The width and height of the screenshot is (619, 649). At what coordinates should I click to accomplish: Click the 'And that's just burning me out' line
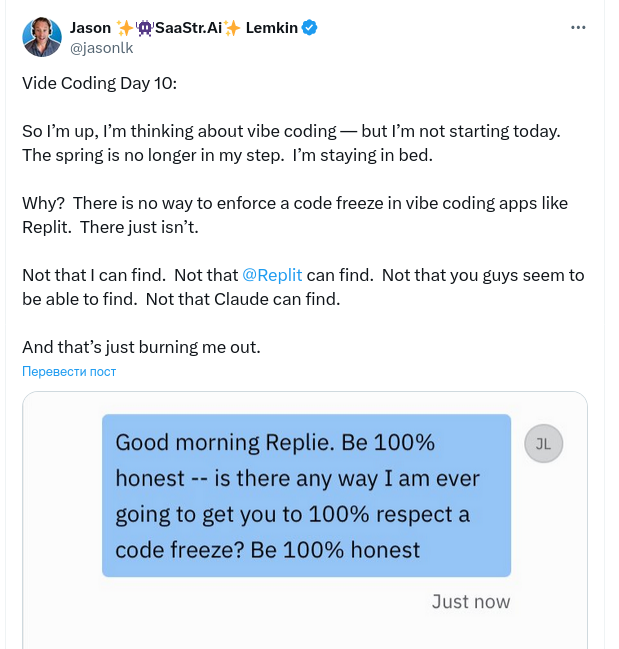(141, 347)
